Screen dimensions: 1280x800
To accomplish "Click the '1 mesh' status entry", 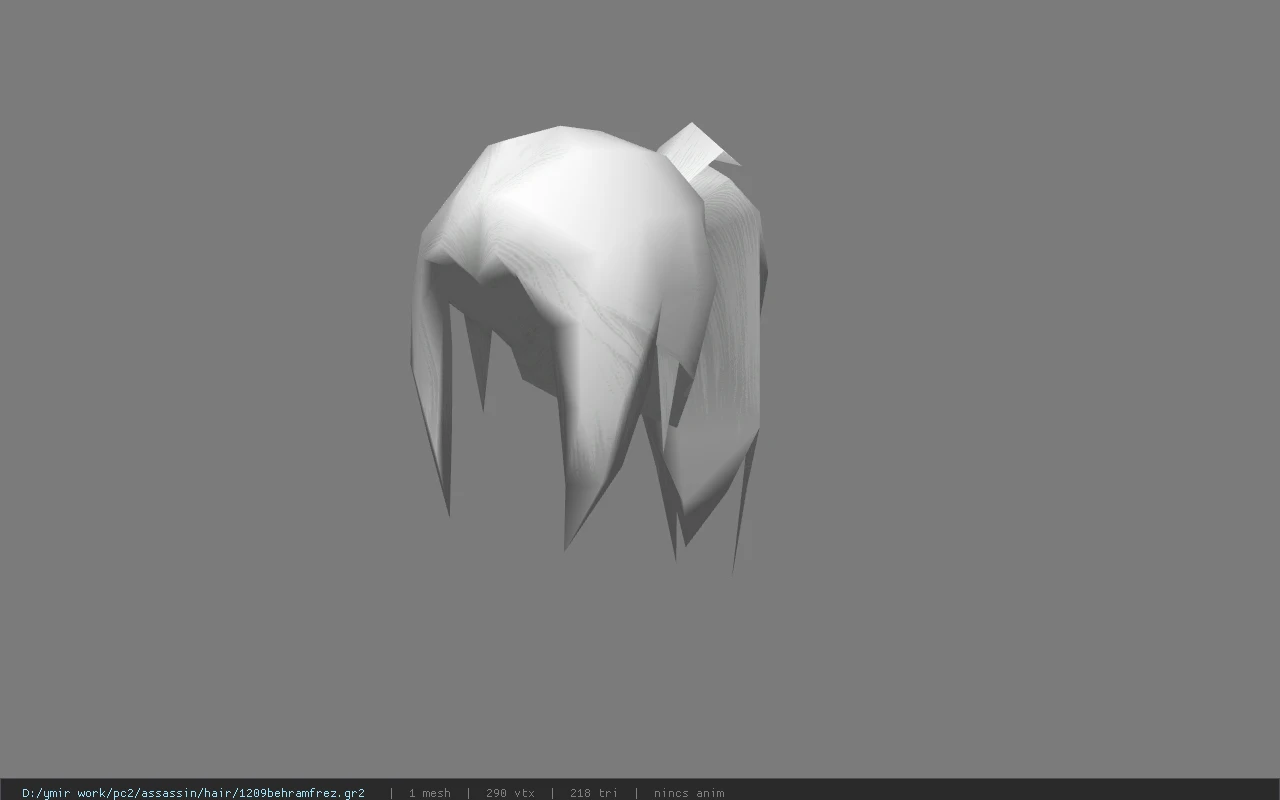I will pos(429,793).
